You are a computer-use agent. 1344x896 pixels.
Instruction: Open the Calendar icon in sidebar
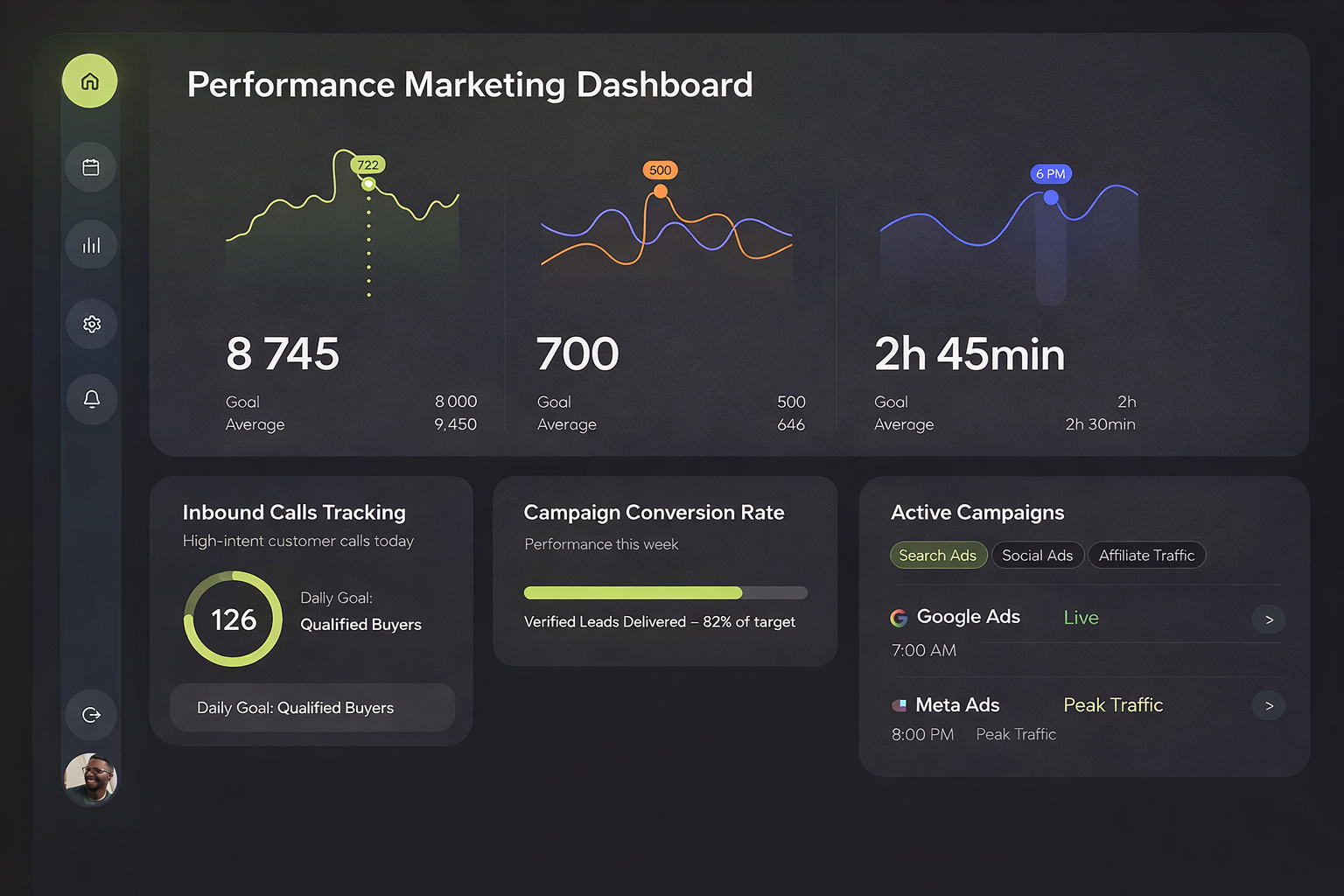tap(91, 167)
